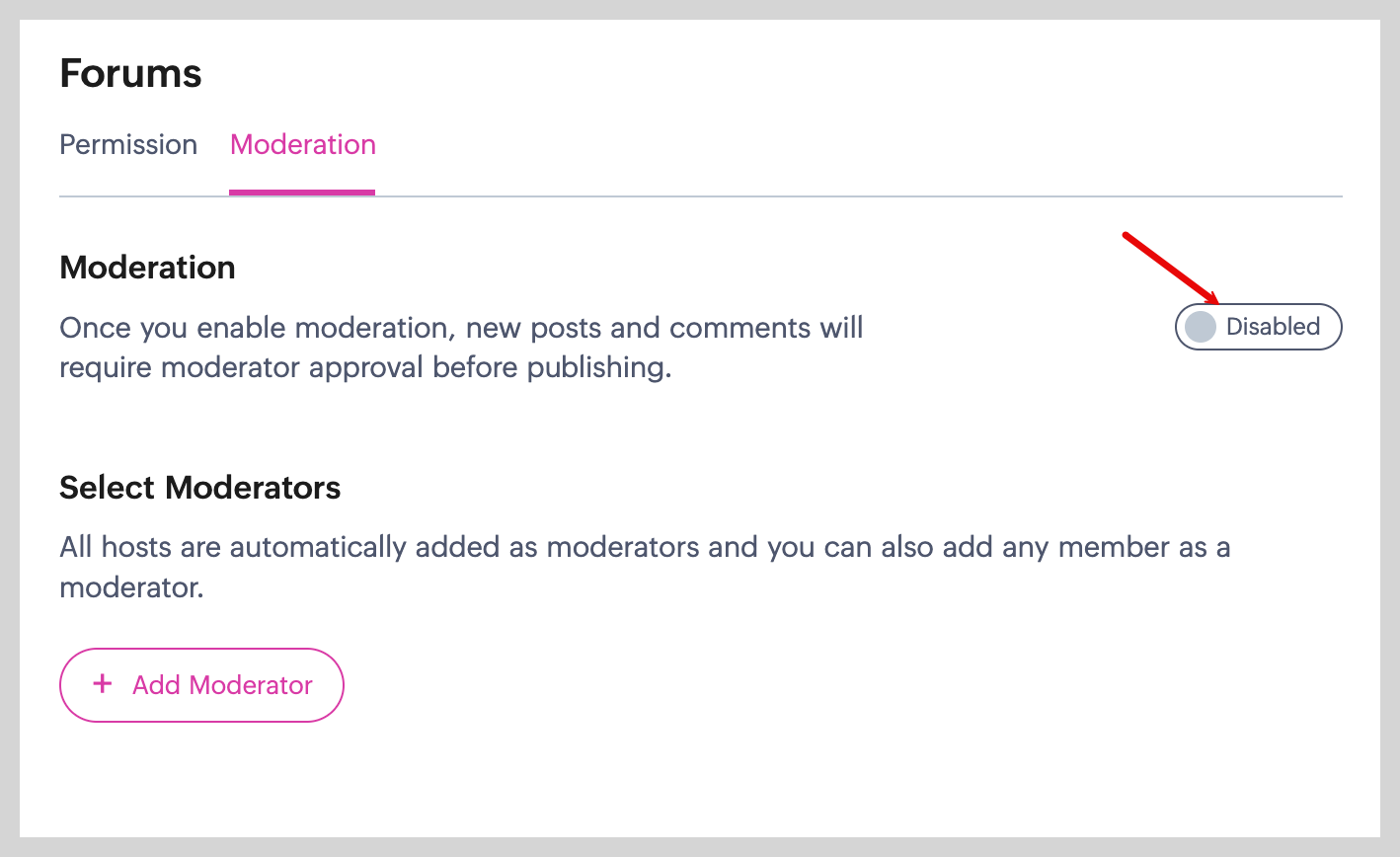
Task: Click the "Add Moderator" text label
Action: coord(222,685)
